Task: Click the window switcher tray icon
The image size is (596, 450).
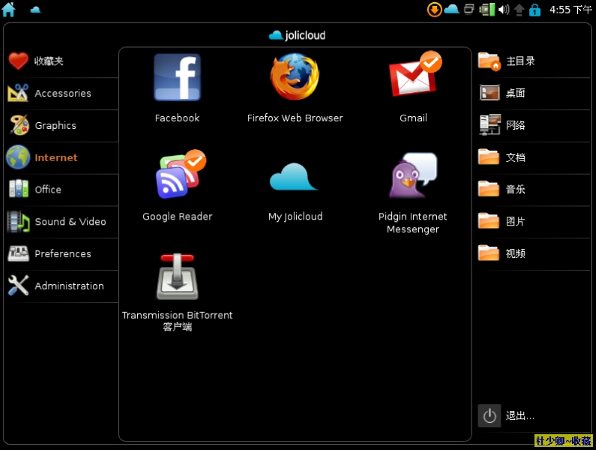Action: coord(469,9)
